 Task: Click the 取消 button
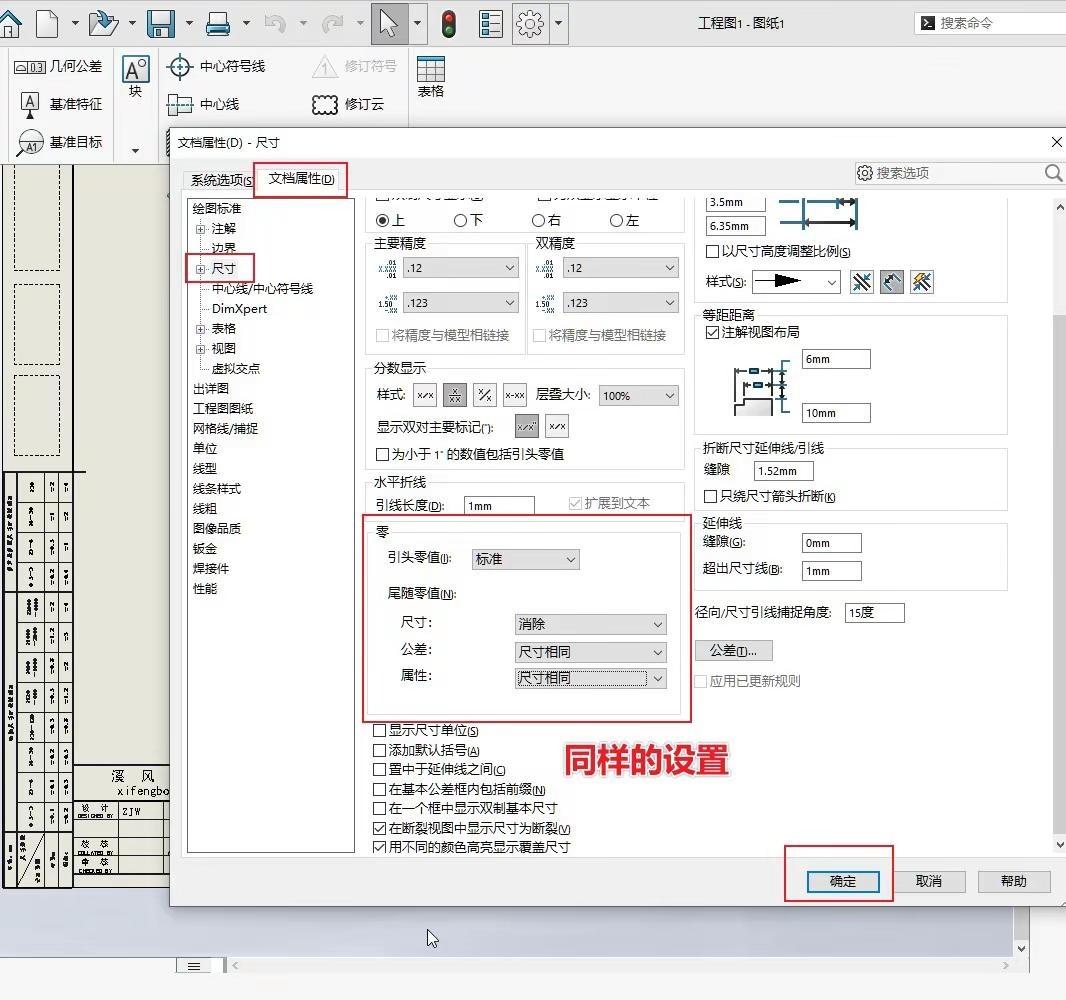pyautogui.click(x=929, y=882)
